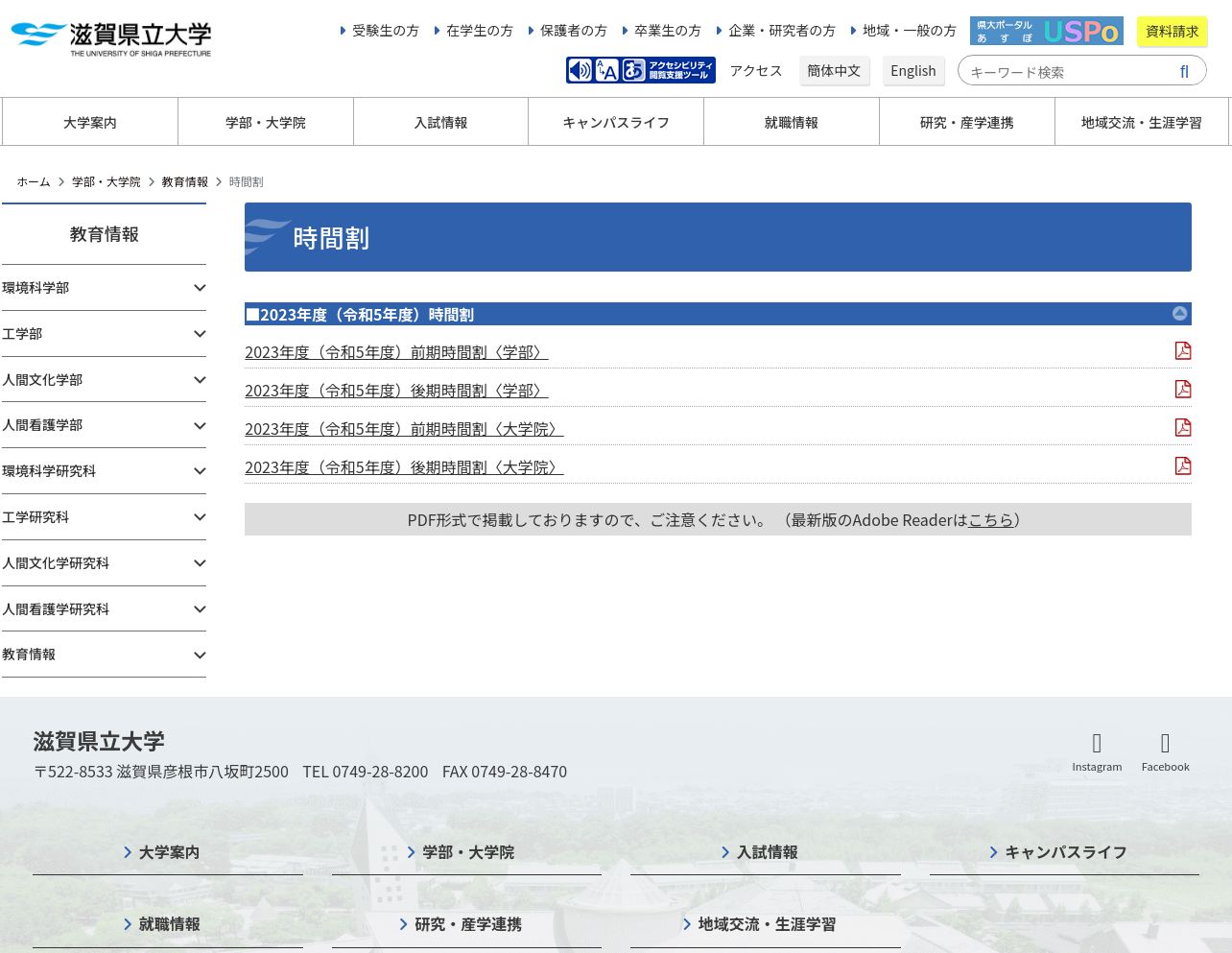Image resolution: width=1232 pixels, height=953 pixels.
Task: Click the footer address 〒522-8533 滋賀県彦根市八坂町2500
Action: coord(161,772)
